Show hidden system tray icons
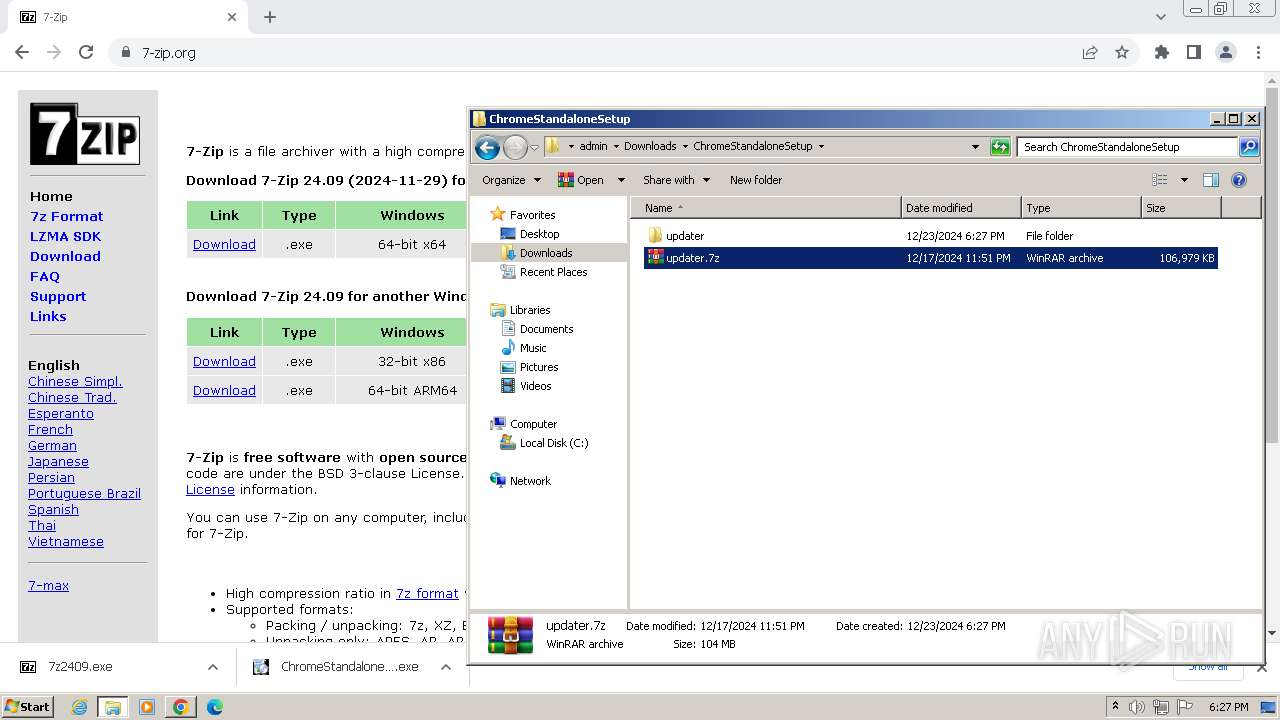The height and width of the screenshot is (720, 1280). click(1115, 707)
